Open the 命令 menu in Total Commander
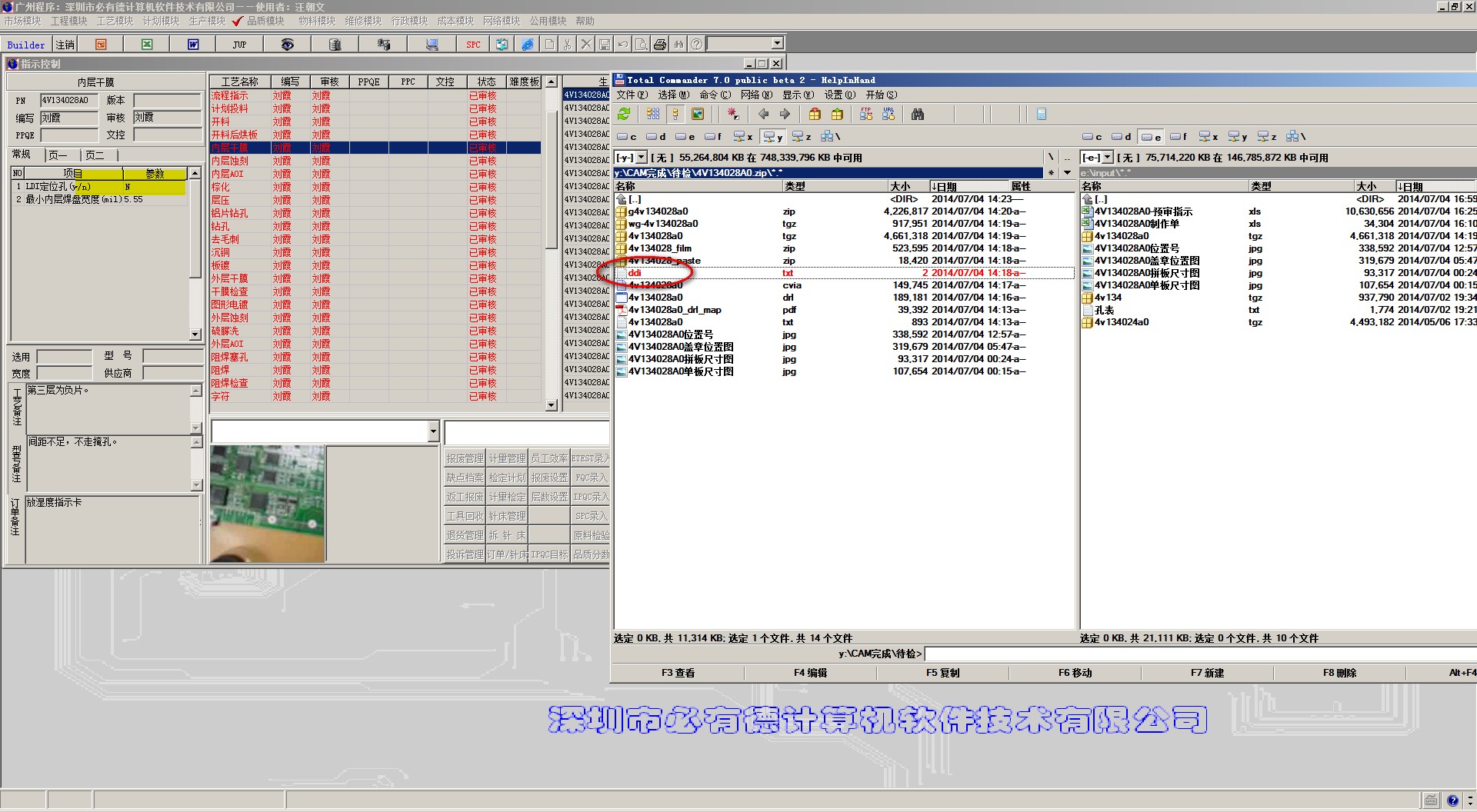Image resolution: width=1477 pixels, height=812 pixels. click(x=715, y=95)
